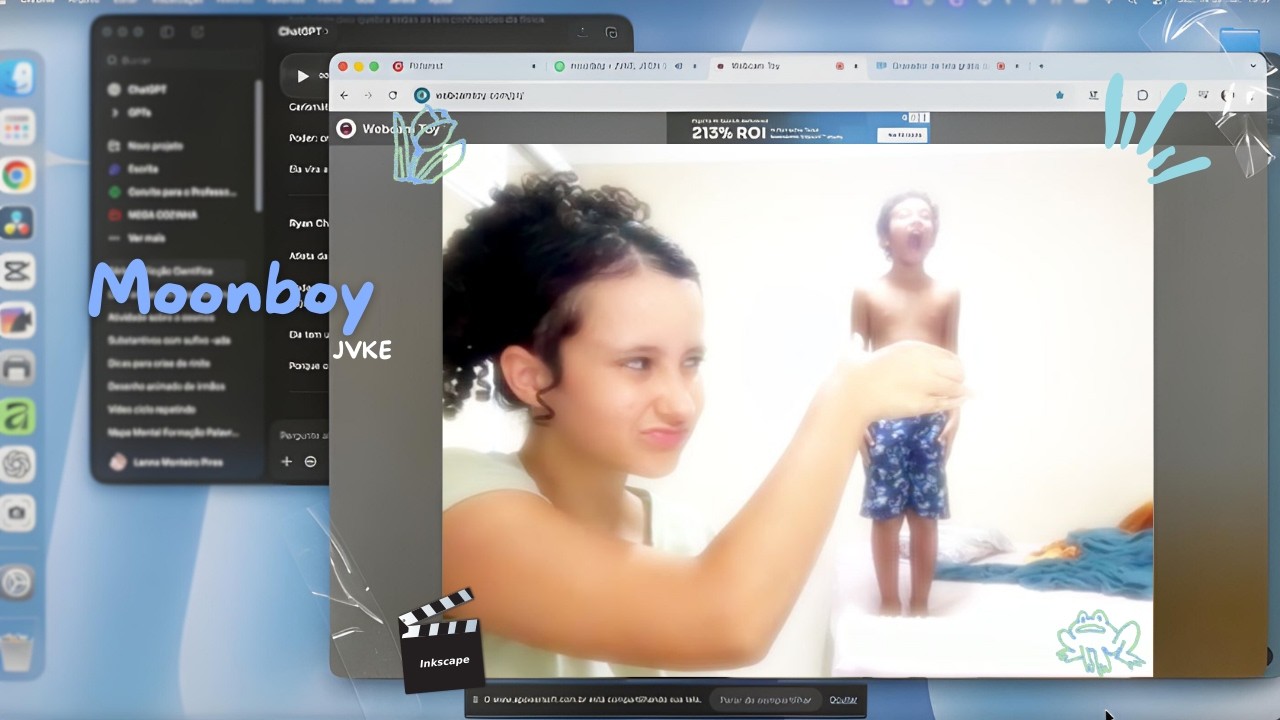The height and width of the screenshot is (720, 1280).
Task: Switch to the second Chrome tab playing audio
Action: (x=626, y=66)
